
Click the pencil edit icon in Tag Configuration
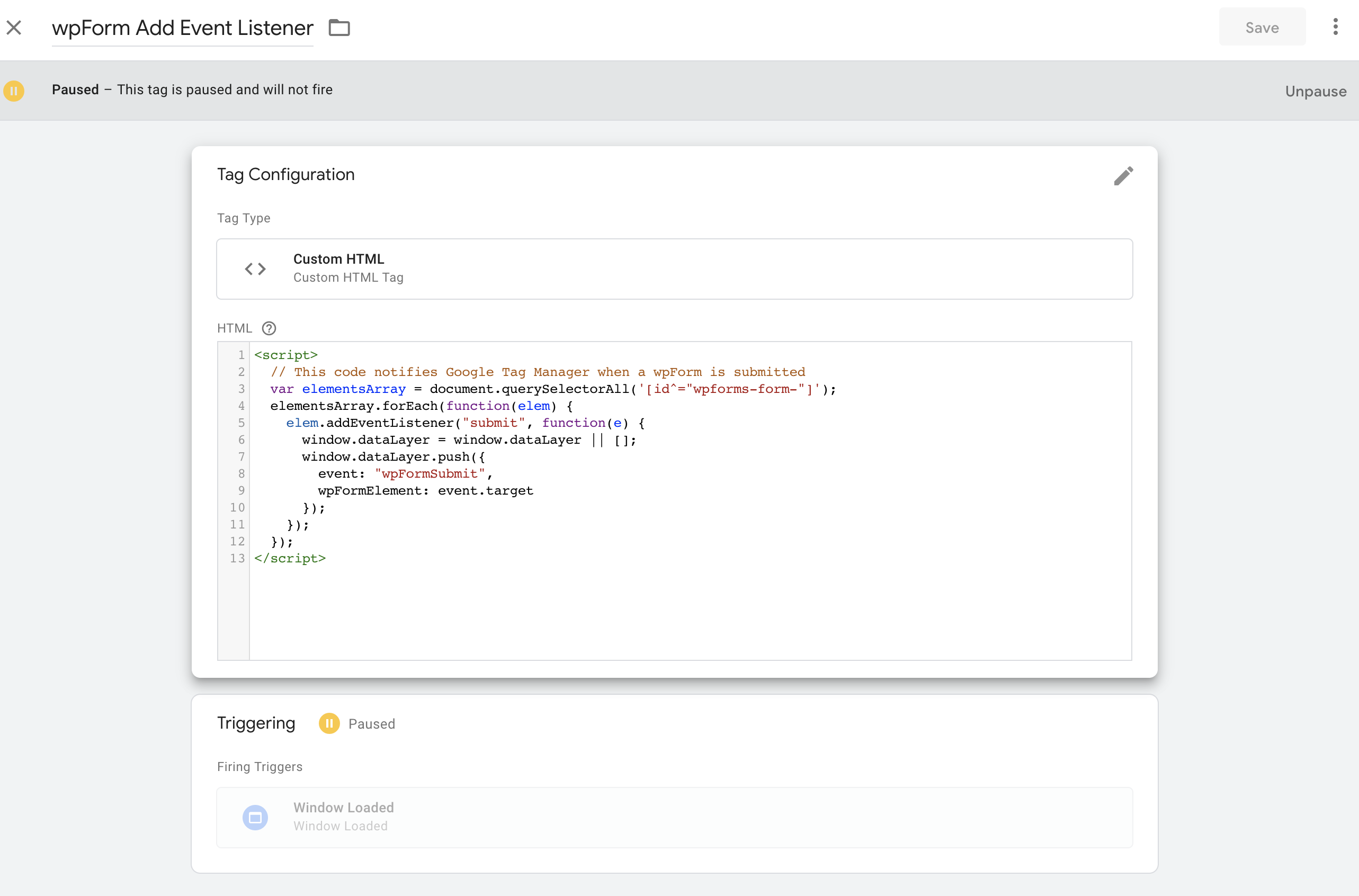click(1123, 176)
